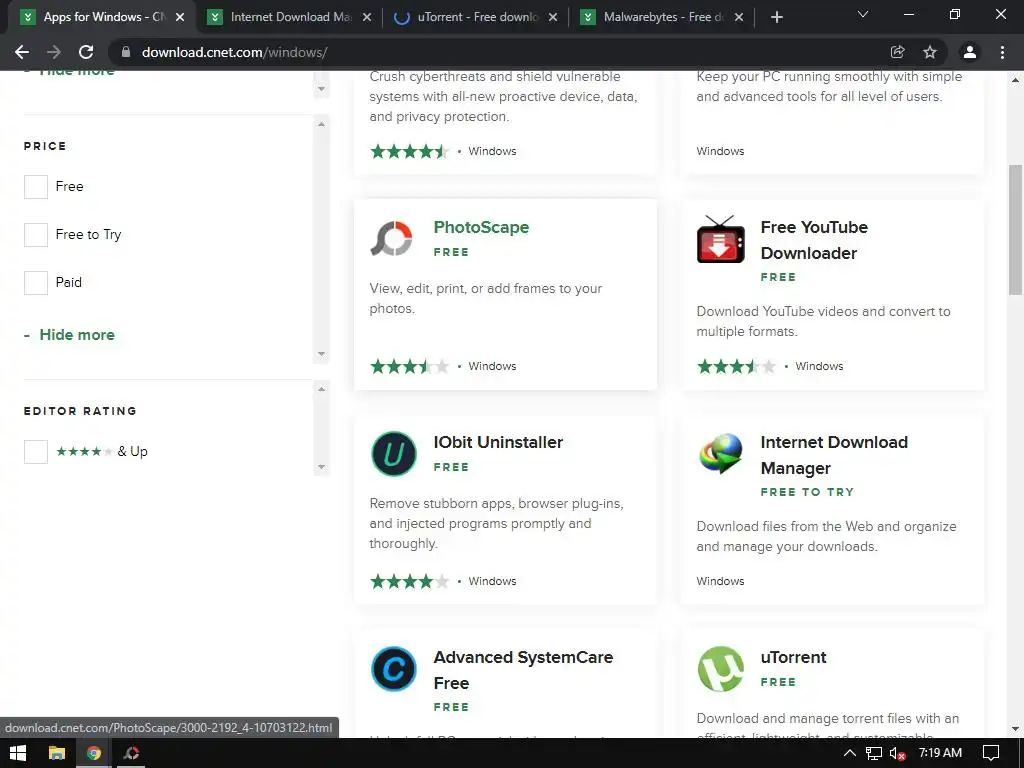Click 'Download YouTube videos and convert' description
The image size is (1024, 768).
pos(823,321)
